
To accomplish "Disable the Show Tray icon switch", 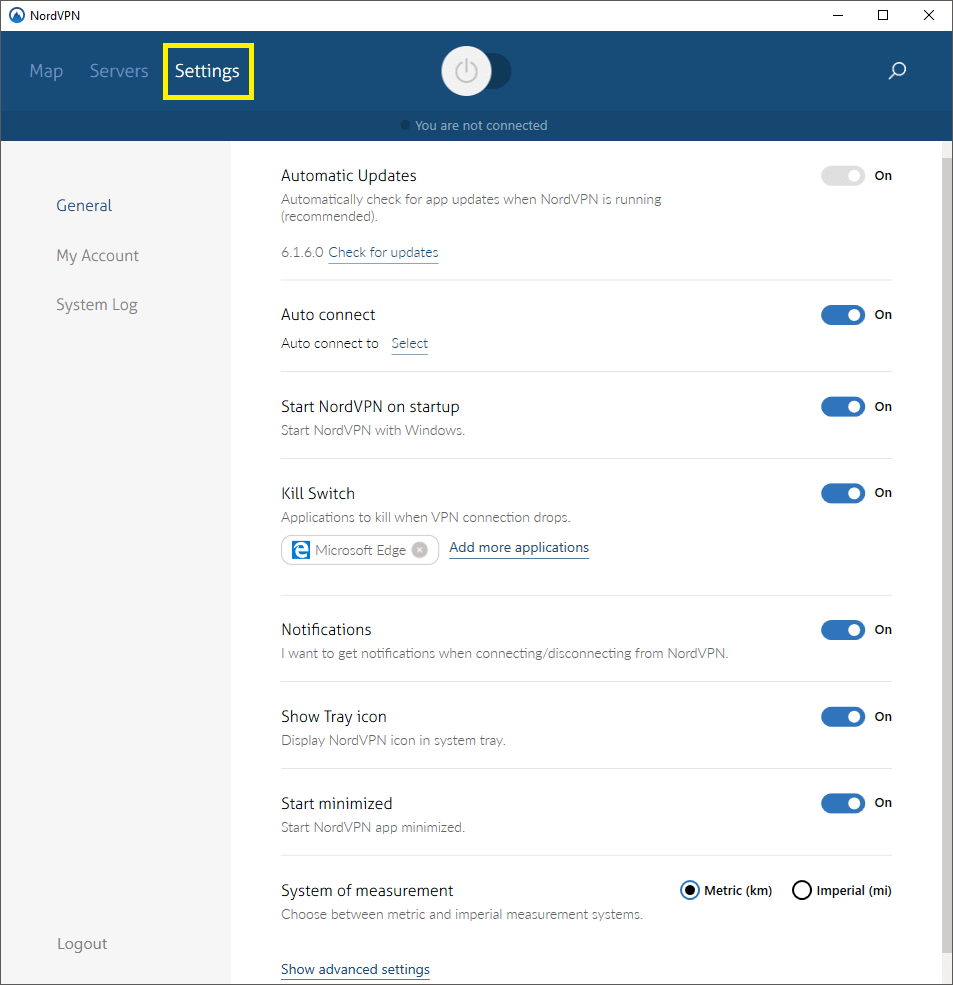I will pos(843,717).
